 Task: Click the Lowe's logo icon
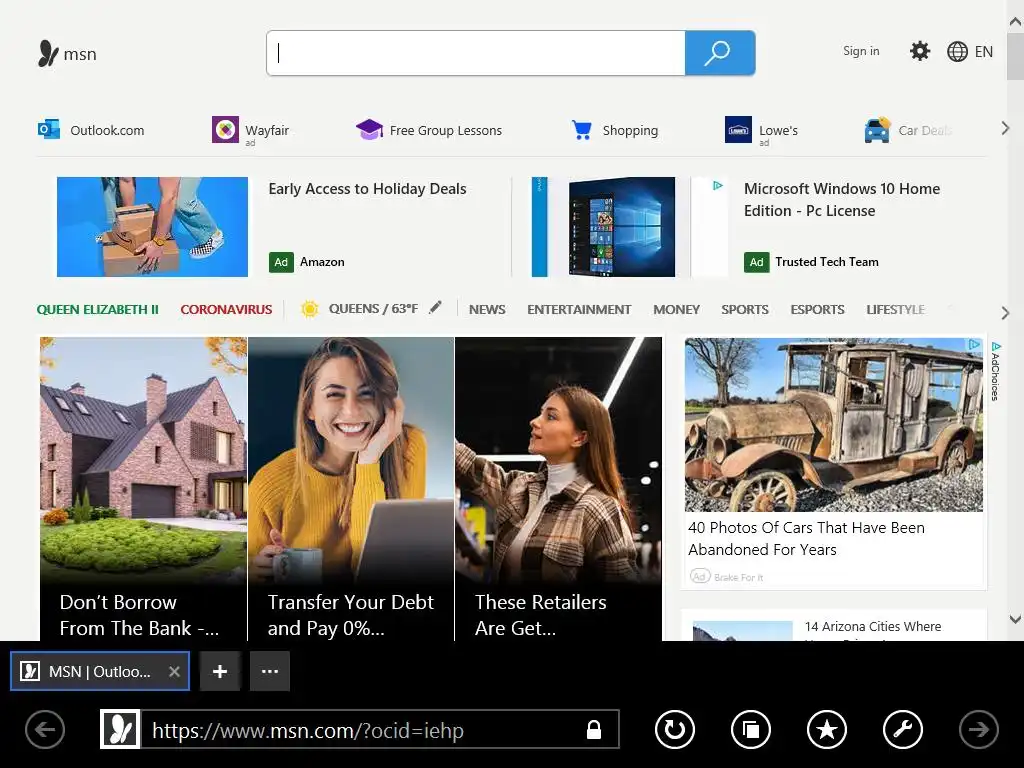738,129
